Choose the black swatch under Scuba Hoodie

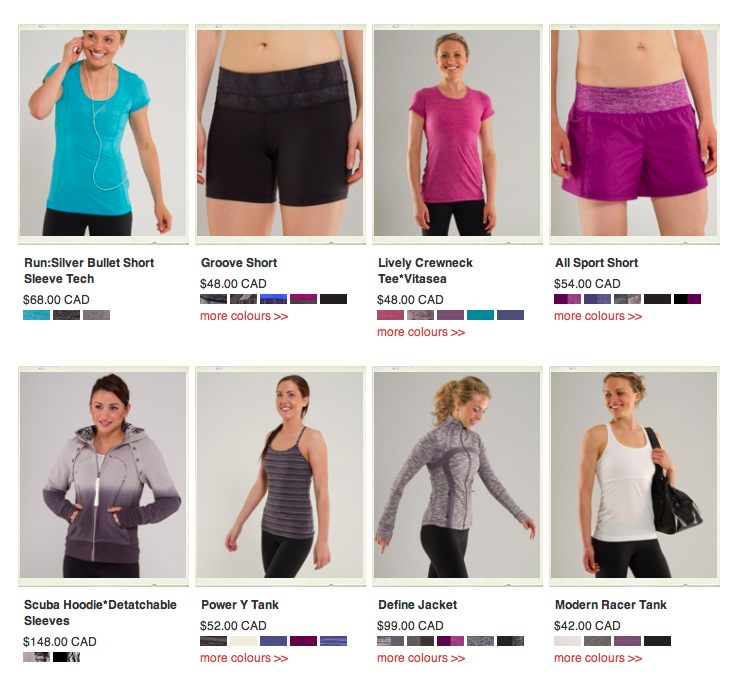coord(67,657)
